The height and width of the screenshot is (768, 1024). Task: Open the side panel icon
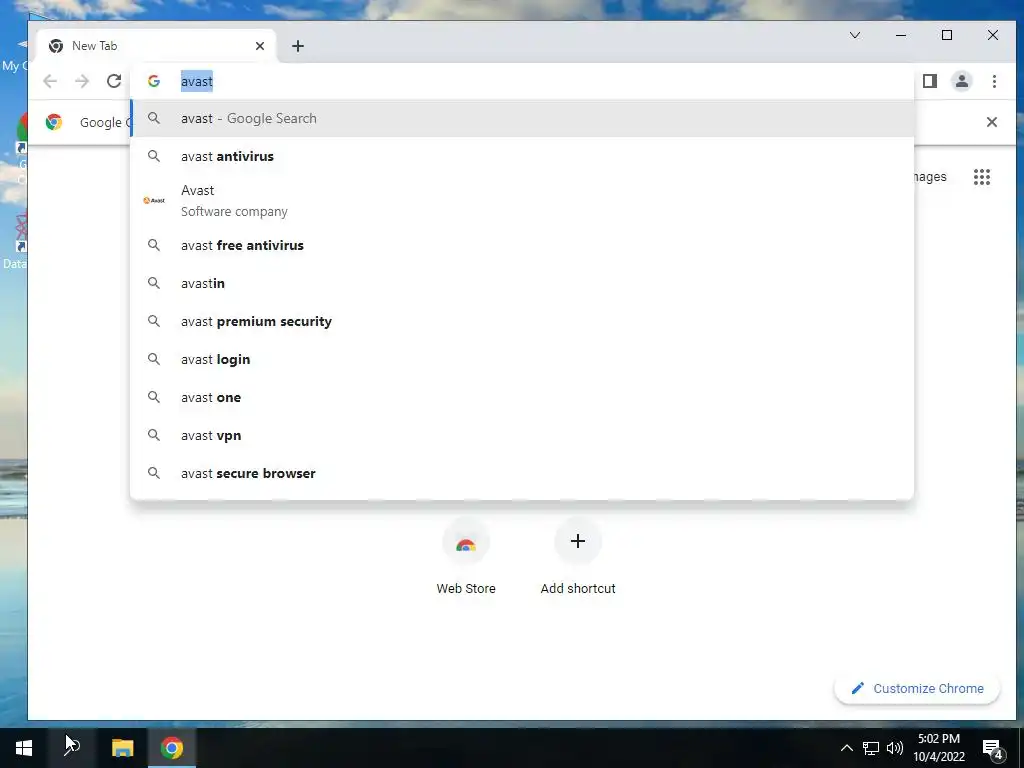coord(930,81)
